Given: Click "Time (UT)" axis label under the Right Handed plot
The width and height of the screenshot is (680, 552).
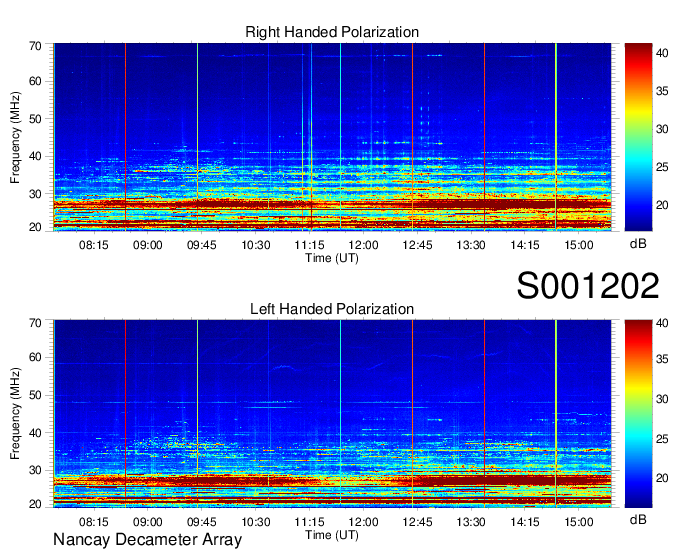Looking at the screenshot, I should tap(332, 258).
